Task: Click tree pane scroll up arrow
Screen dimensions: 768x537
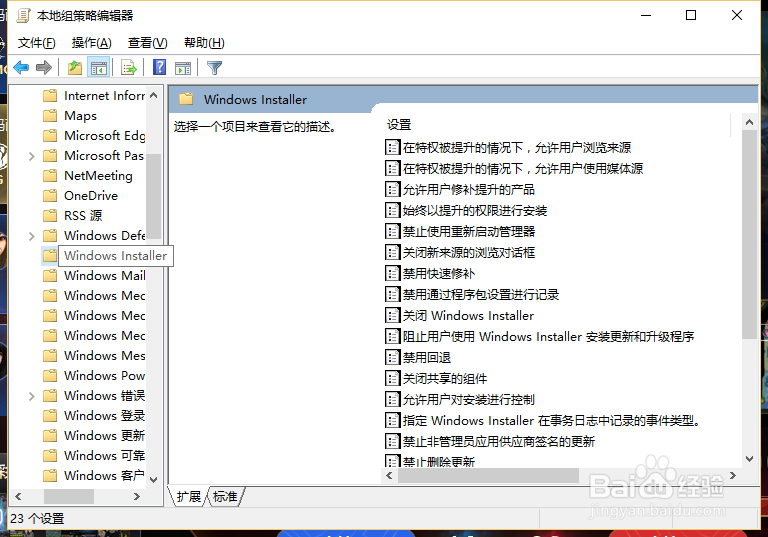Action: (153, 95)
